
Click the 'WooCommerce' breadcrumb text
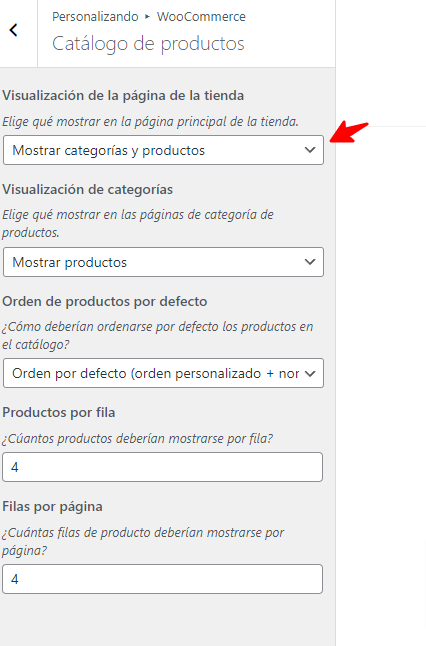pos(201,16)
